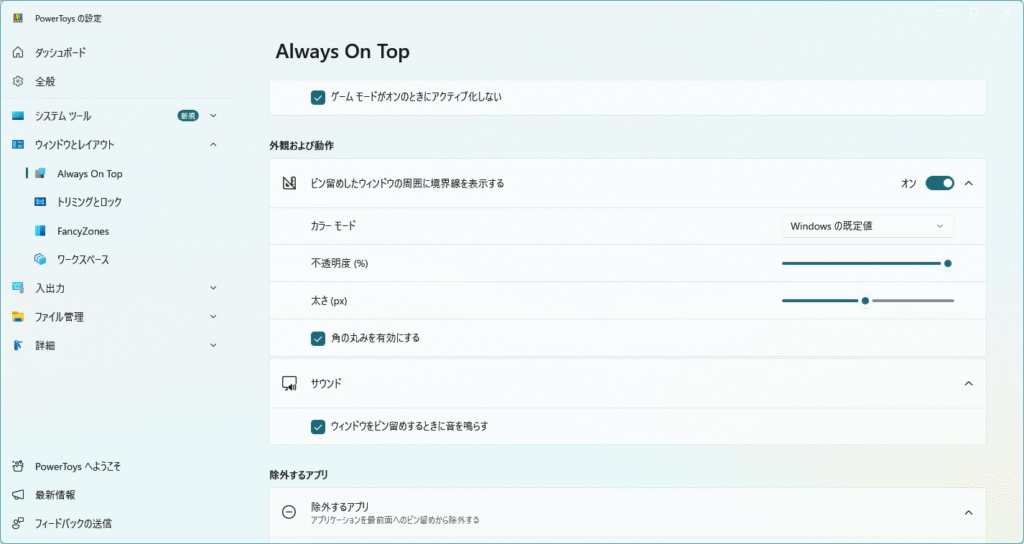Image resolution: width=1024 pixels, height=544 pixels.
Task: Click the General settings gear icon
Action: (18, 82)
